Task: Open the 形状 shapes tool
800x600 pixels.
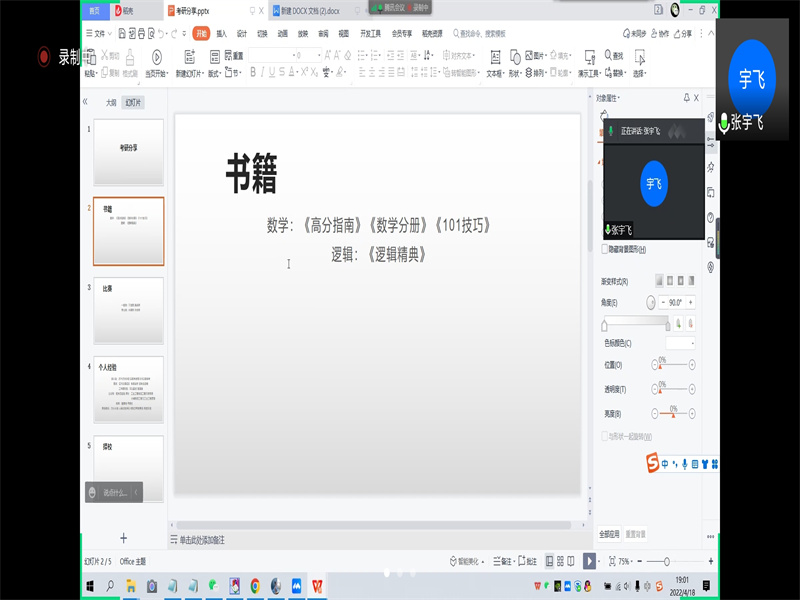Action: [x=515, y=57]
